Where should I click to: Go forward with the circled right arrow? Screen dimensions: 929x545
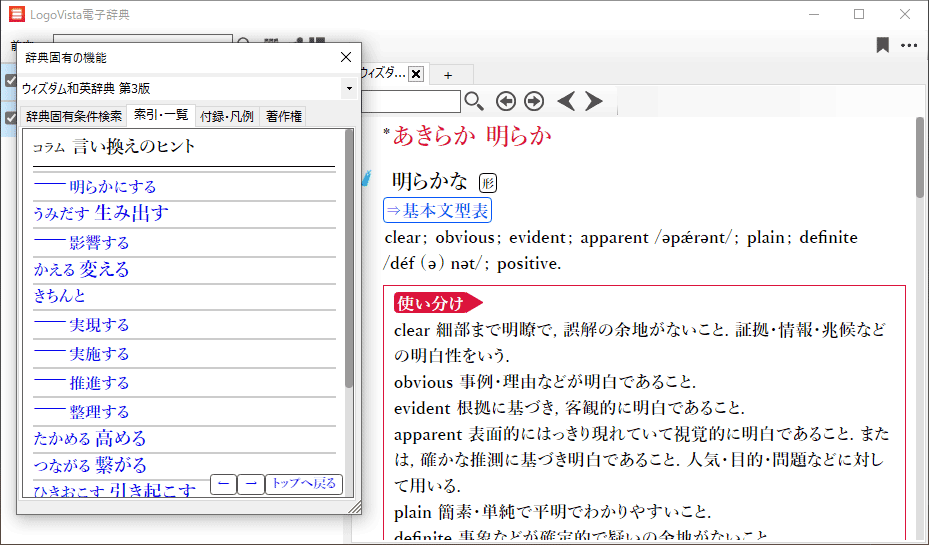534,101
